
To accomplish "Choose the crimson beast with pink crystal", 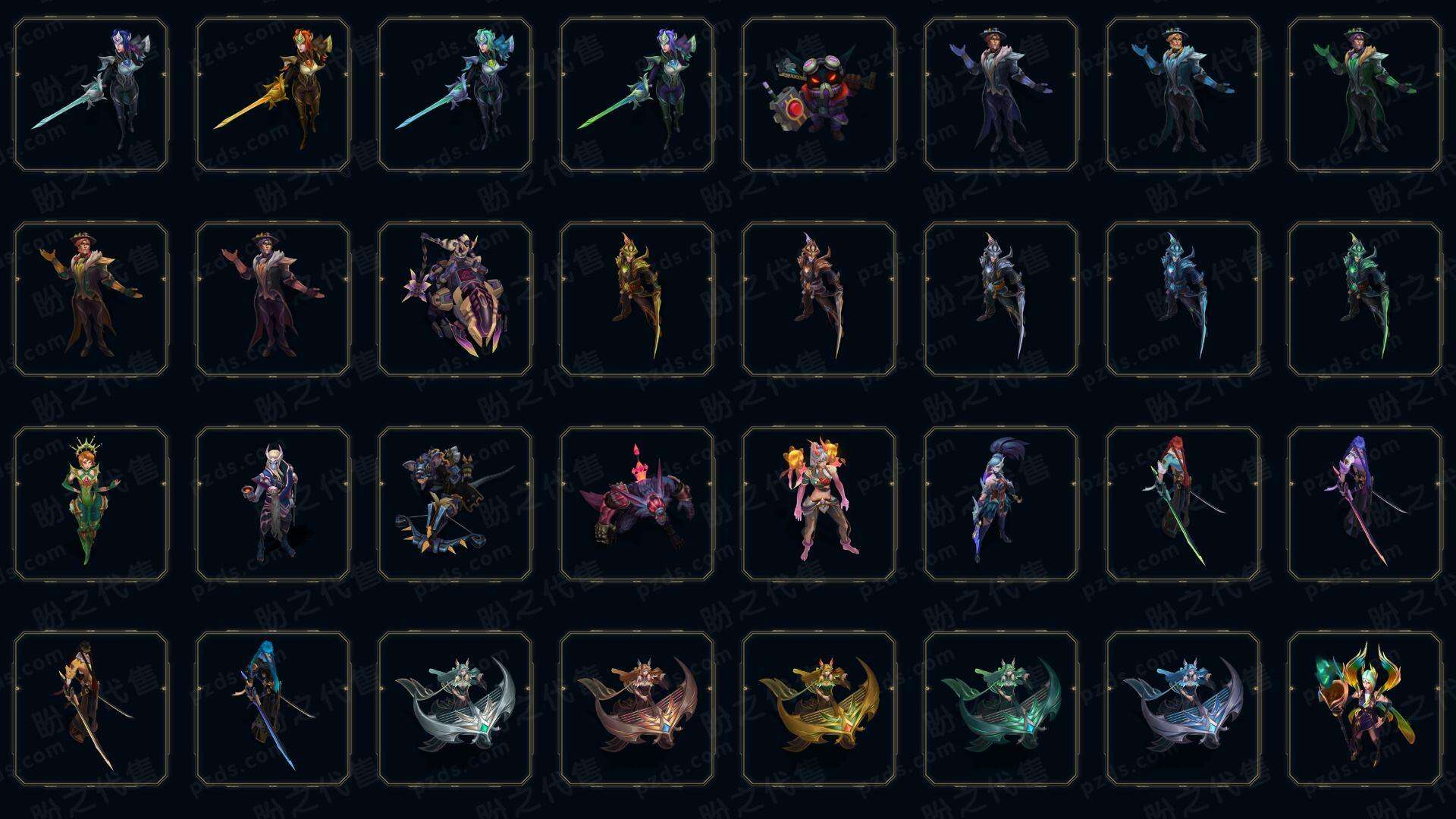I will (637, 504).
